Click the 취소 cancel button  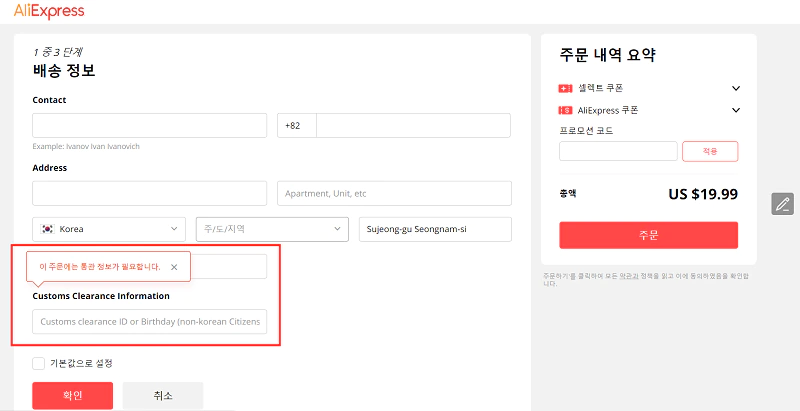tap(163, 396)
